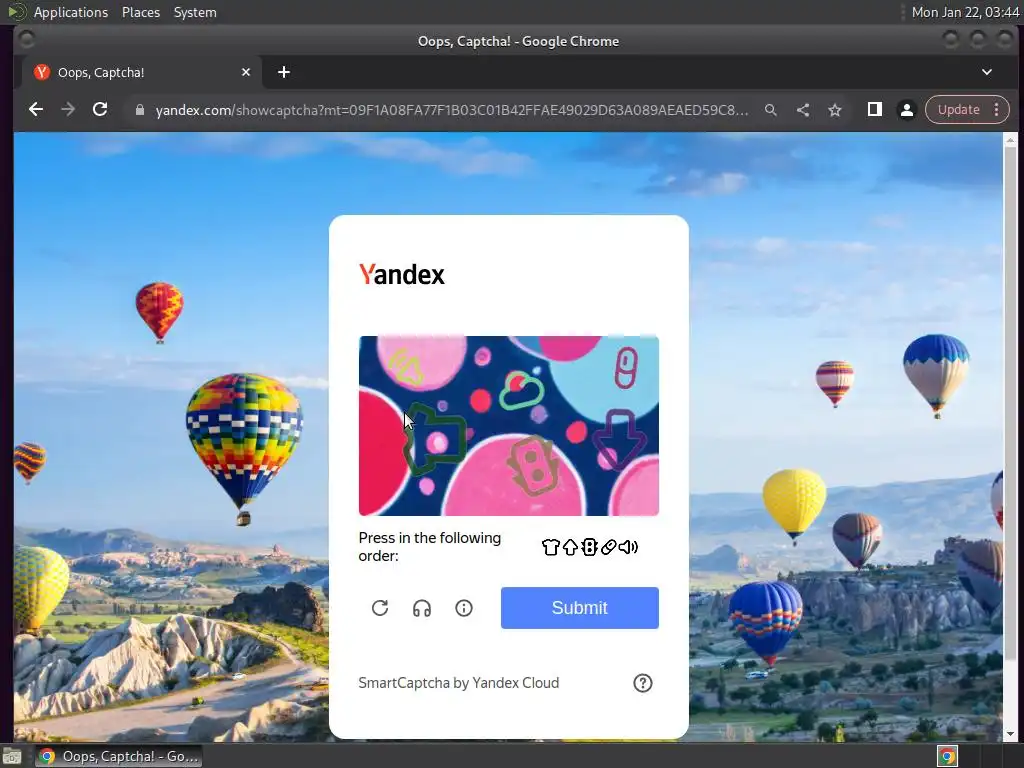Click the required order icon sequence
1024x768 pixels.
[x=590, y=547]
